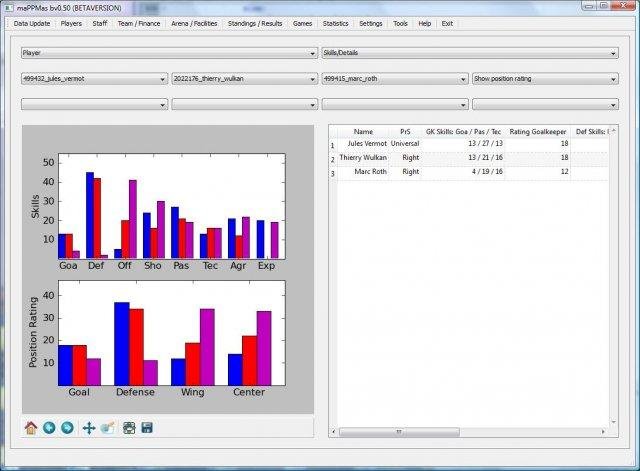Click the Name column header
This screenshot has width=640, height=471.
coord(363,131)
